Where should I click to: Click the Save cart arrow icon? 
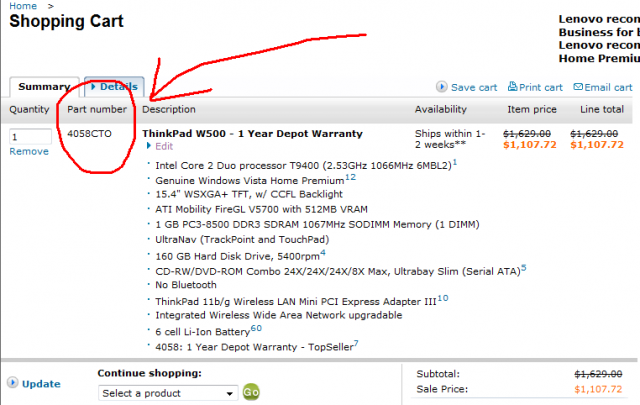click(441, 87)
